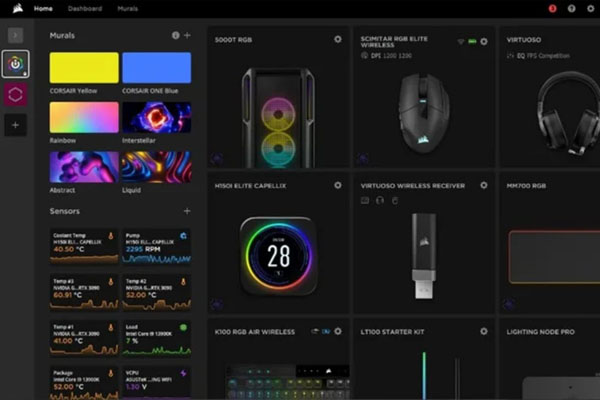
Task: Apply the CORSAIR Yellow mural
Action: click(x=84, y=68)
